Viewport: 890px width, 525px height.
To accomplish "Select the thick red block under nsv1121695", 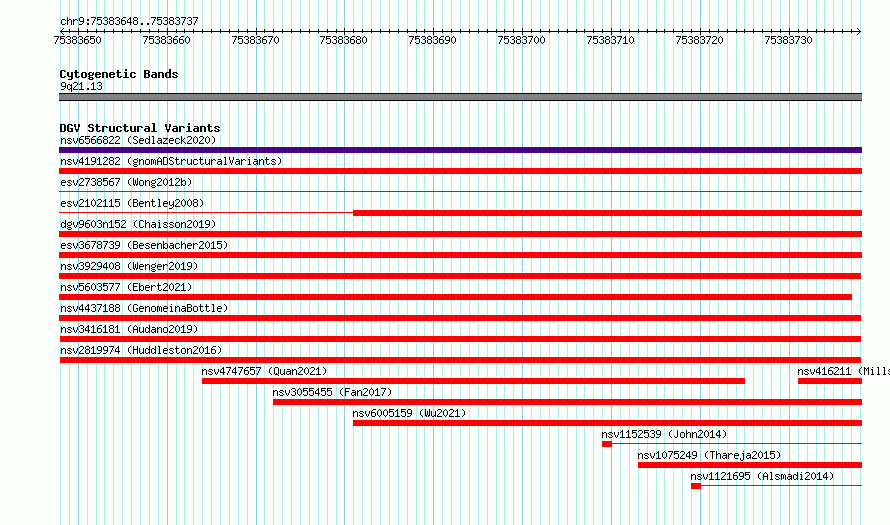I will tap(696, 486).
